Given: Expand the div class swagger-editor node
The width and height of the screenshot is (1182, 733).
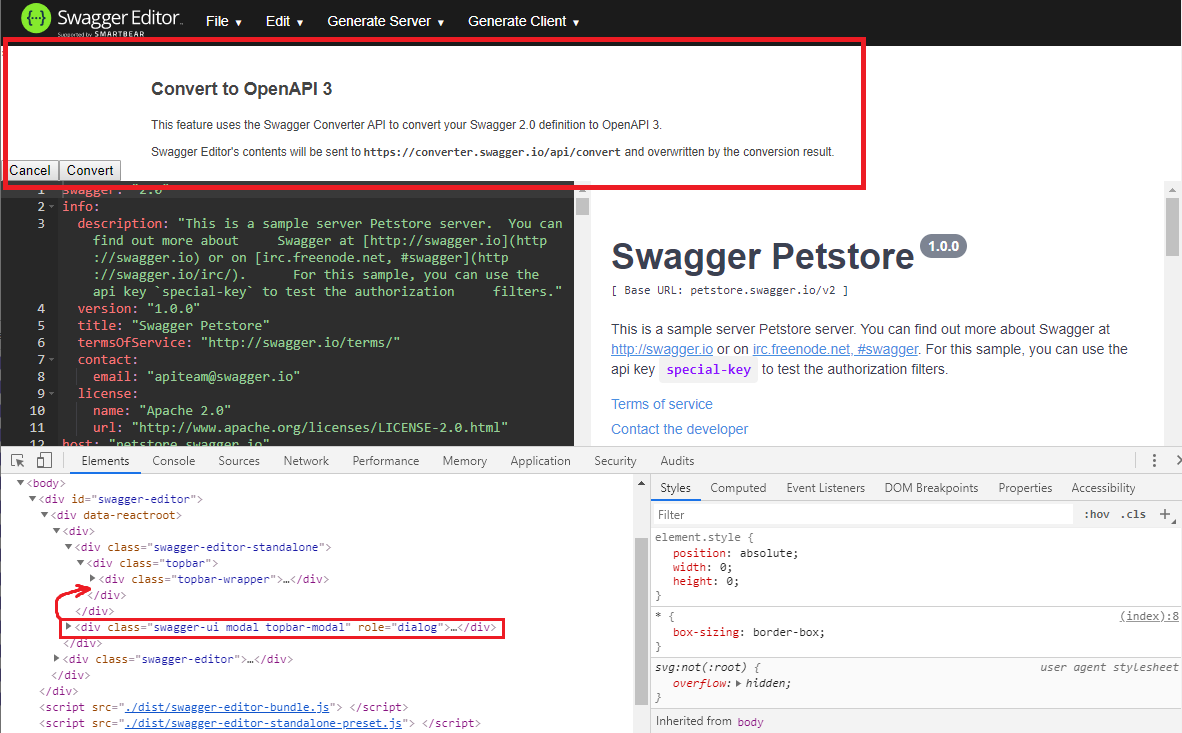Looking at the screenshot, I should [57, 658].
